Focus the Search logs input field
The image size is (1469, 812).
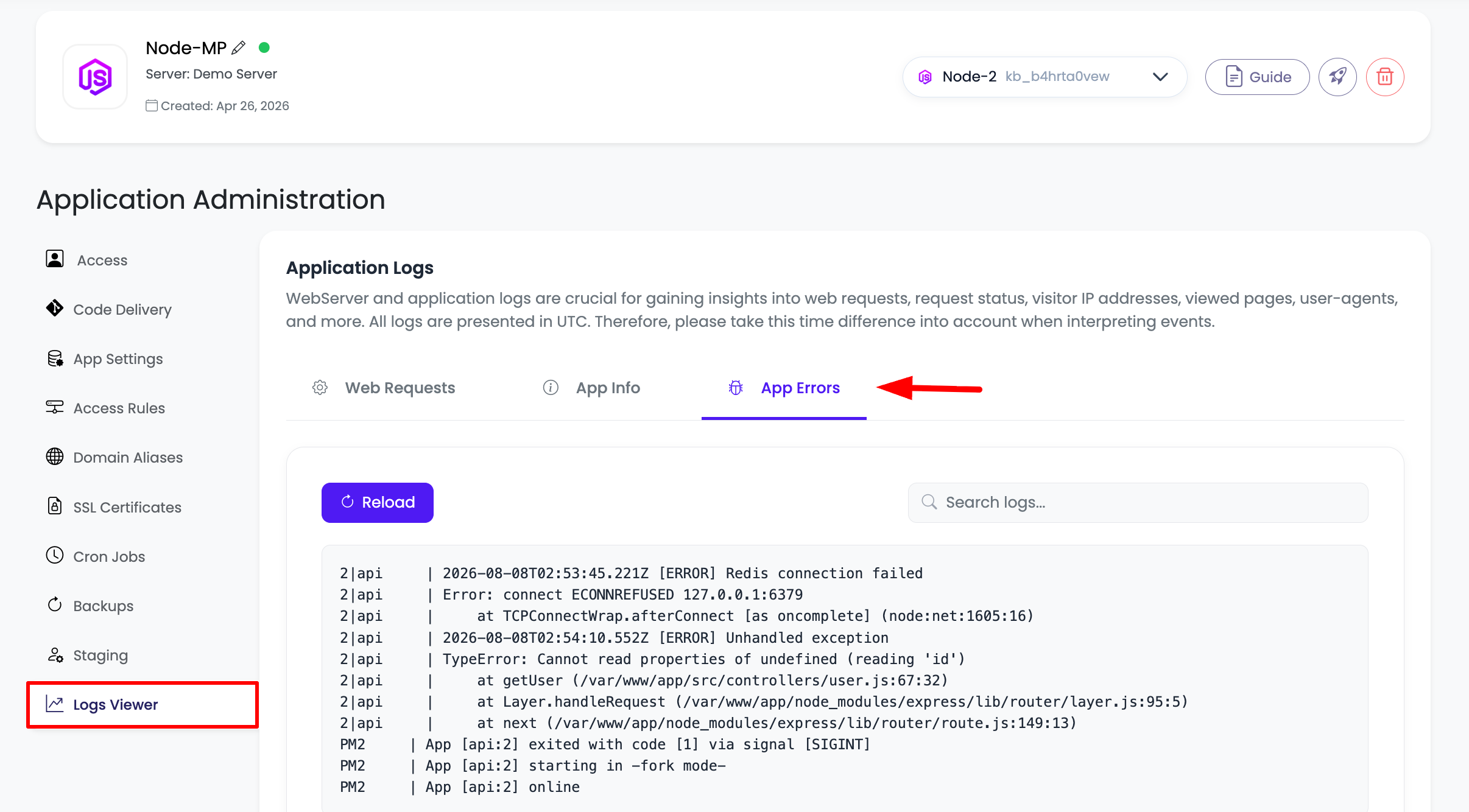click(1138, 502)
